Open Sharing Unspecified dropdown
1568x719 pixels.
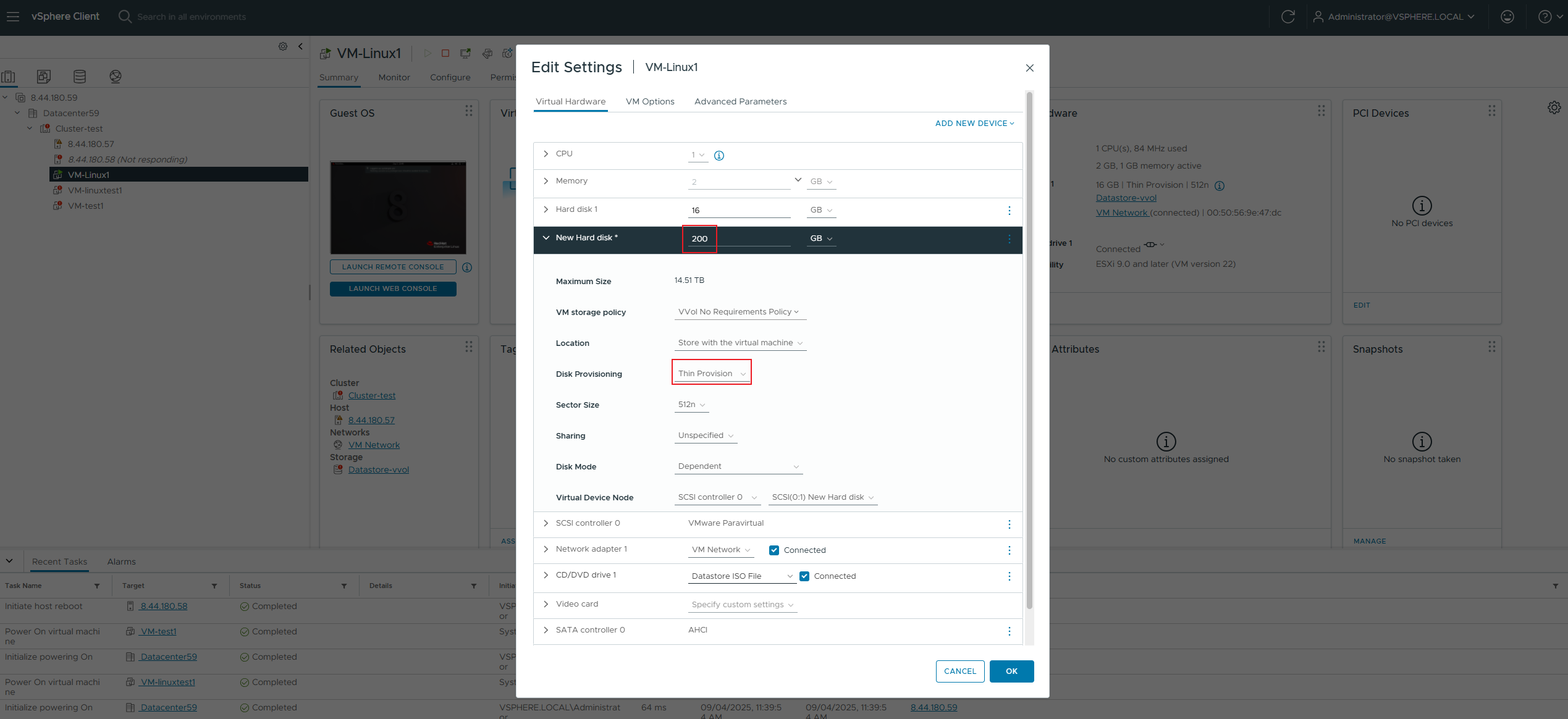coord(706,435)
